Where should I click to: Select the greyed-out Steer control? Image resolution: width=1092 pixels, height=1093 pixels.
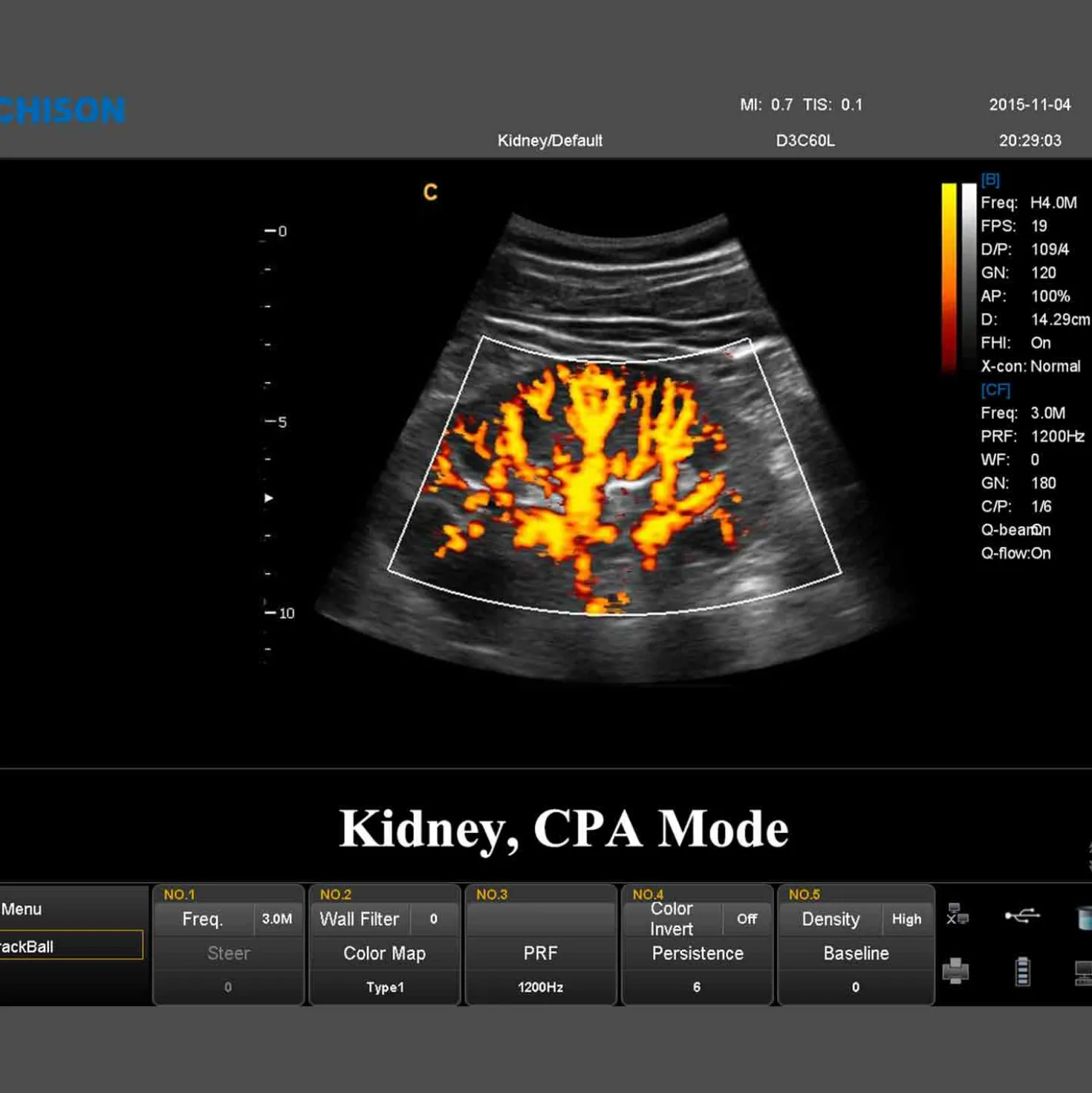click(x=229, y=953)
